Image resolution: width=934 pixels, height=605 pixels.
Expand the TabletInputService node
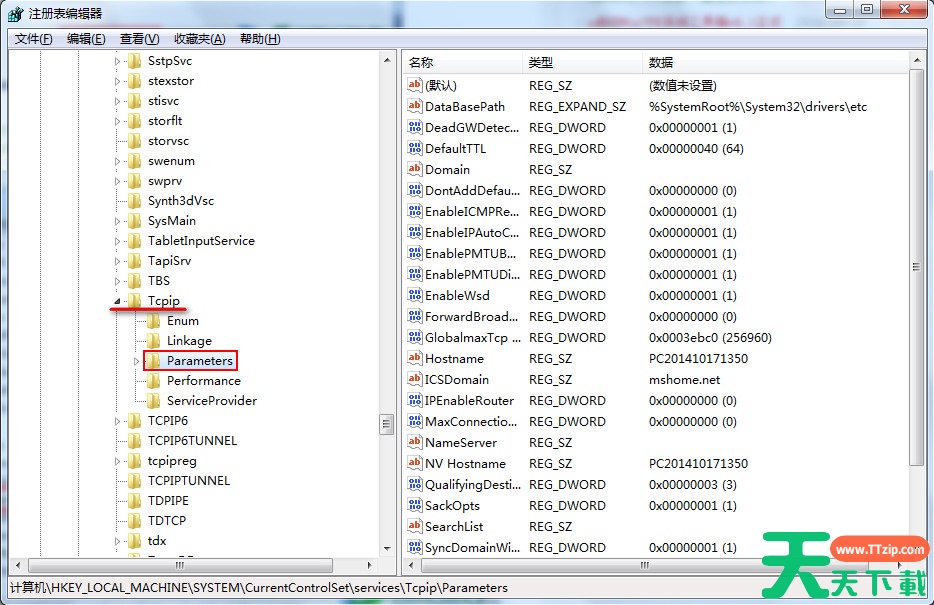[117, 241]
